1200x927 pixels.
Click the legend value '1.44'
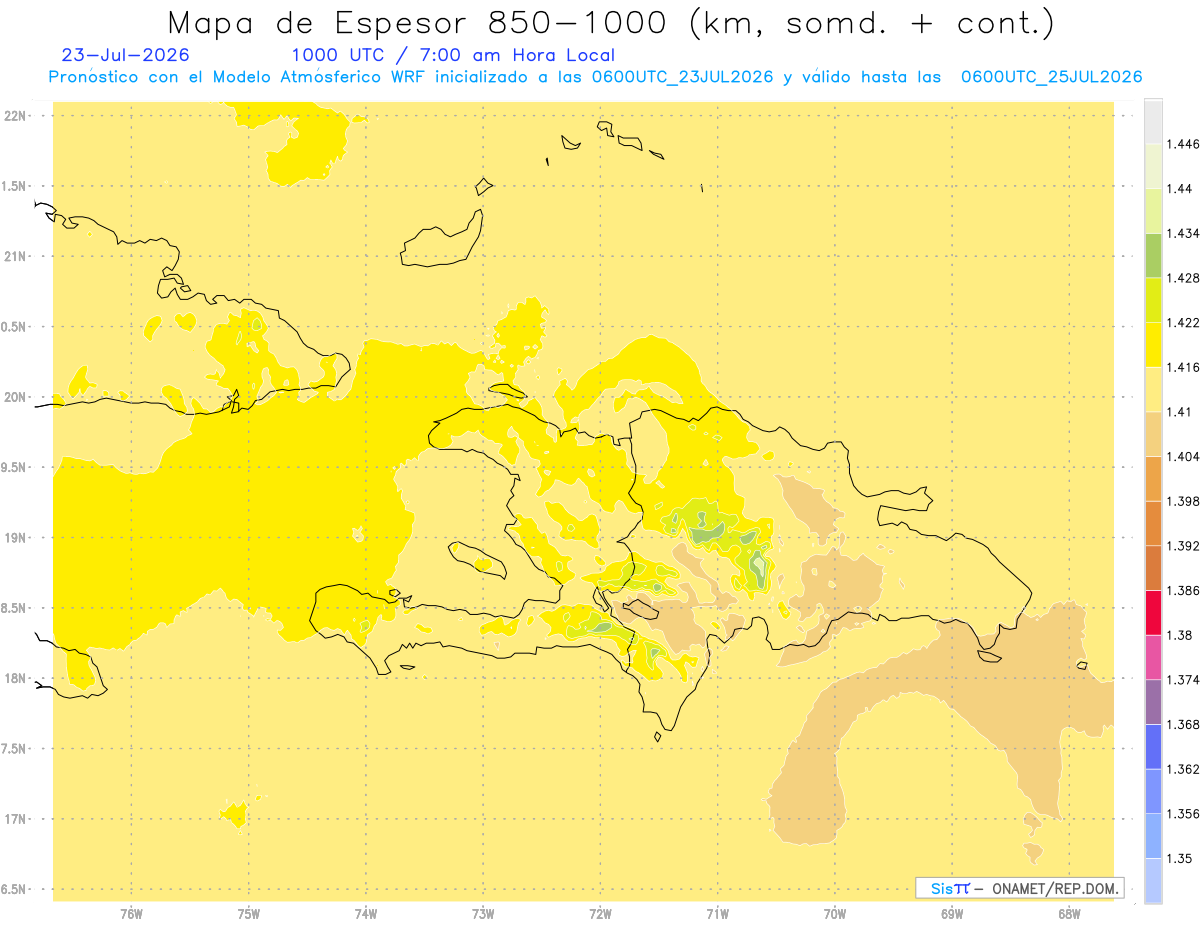(x=1178, y=189)
